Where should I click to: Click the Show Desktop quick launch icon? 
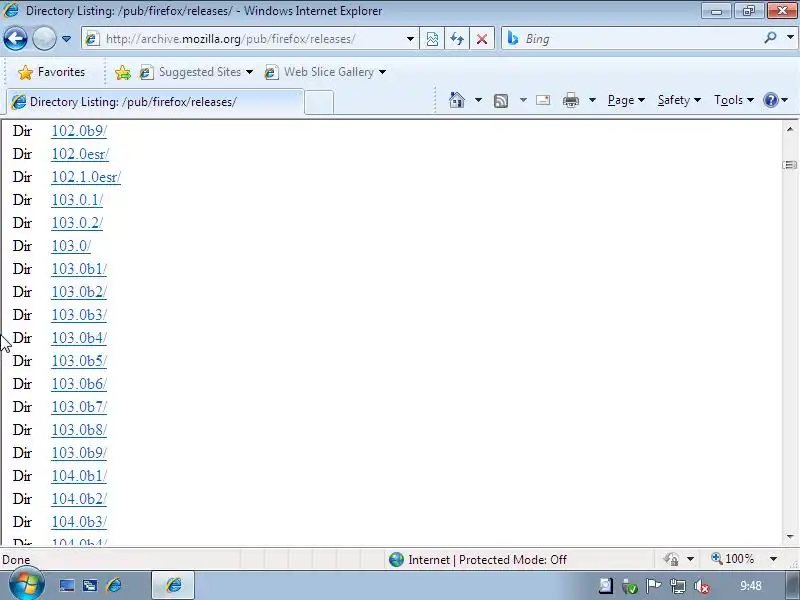click(66, 585)
